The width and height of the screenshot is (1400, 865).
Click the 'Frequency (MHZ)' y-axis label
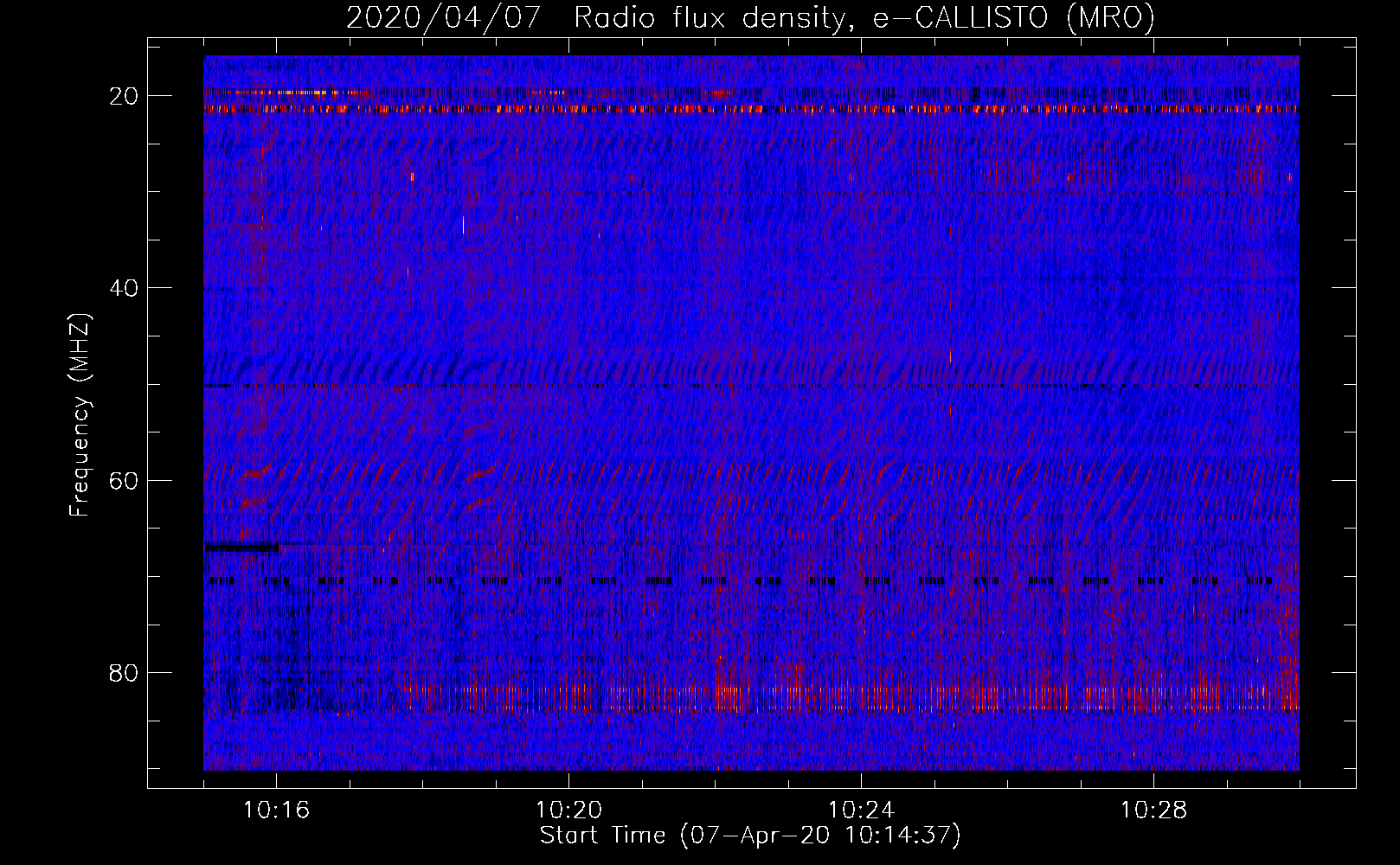tap(80, 415)
